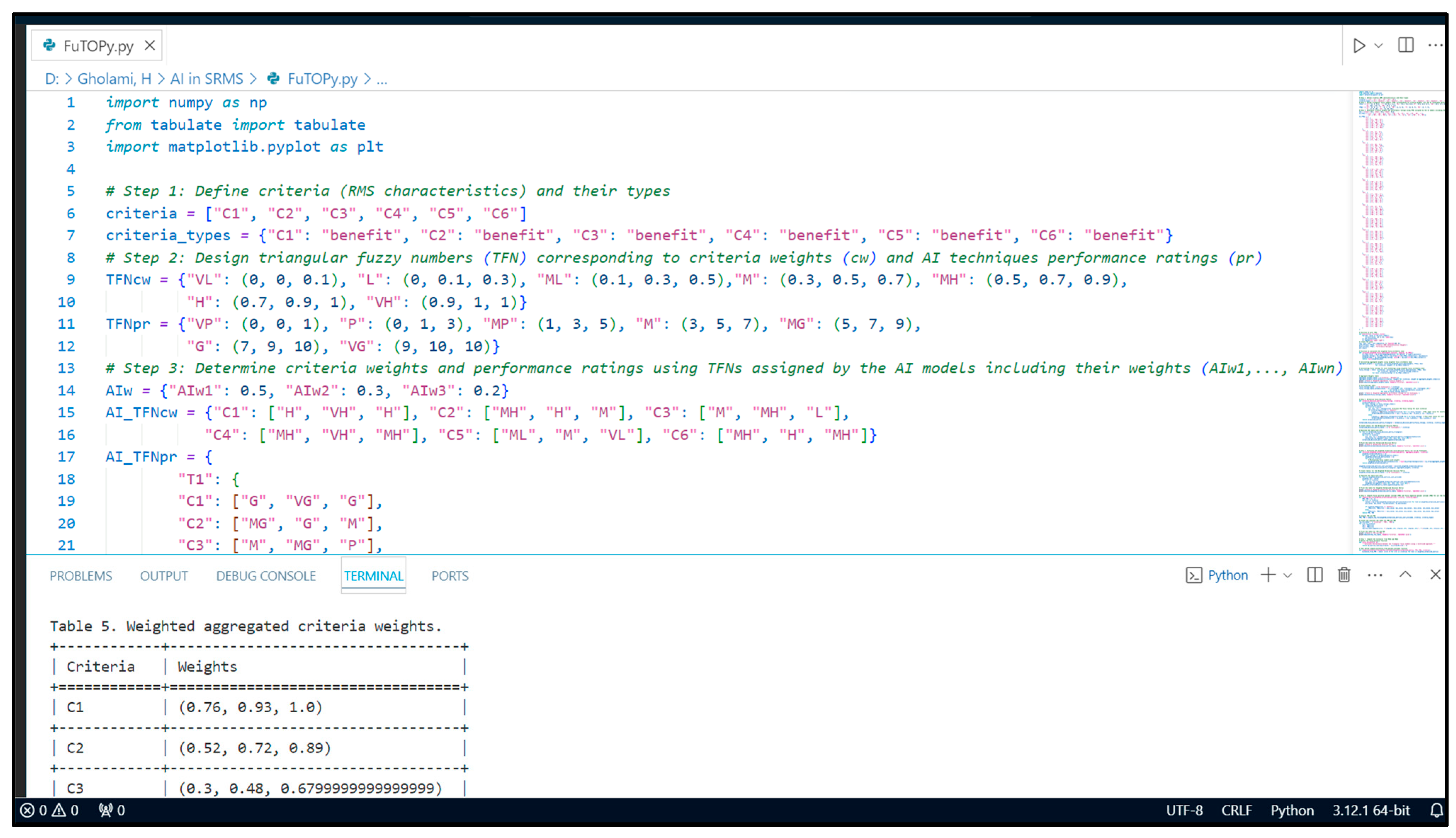Open notifications bell in status bar
The image size is (1456, 838).
(1436, 810)
